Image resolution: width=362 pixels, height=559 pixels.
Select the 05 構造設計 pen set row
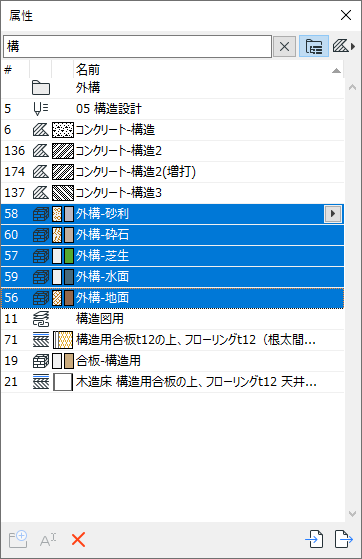(173, 109)
